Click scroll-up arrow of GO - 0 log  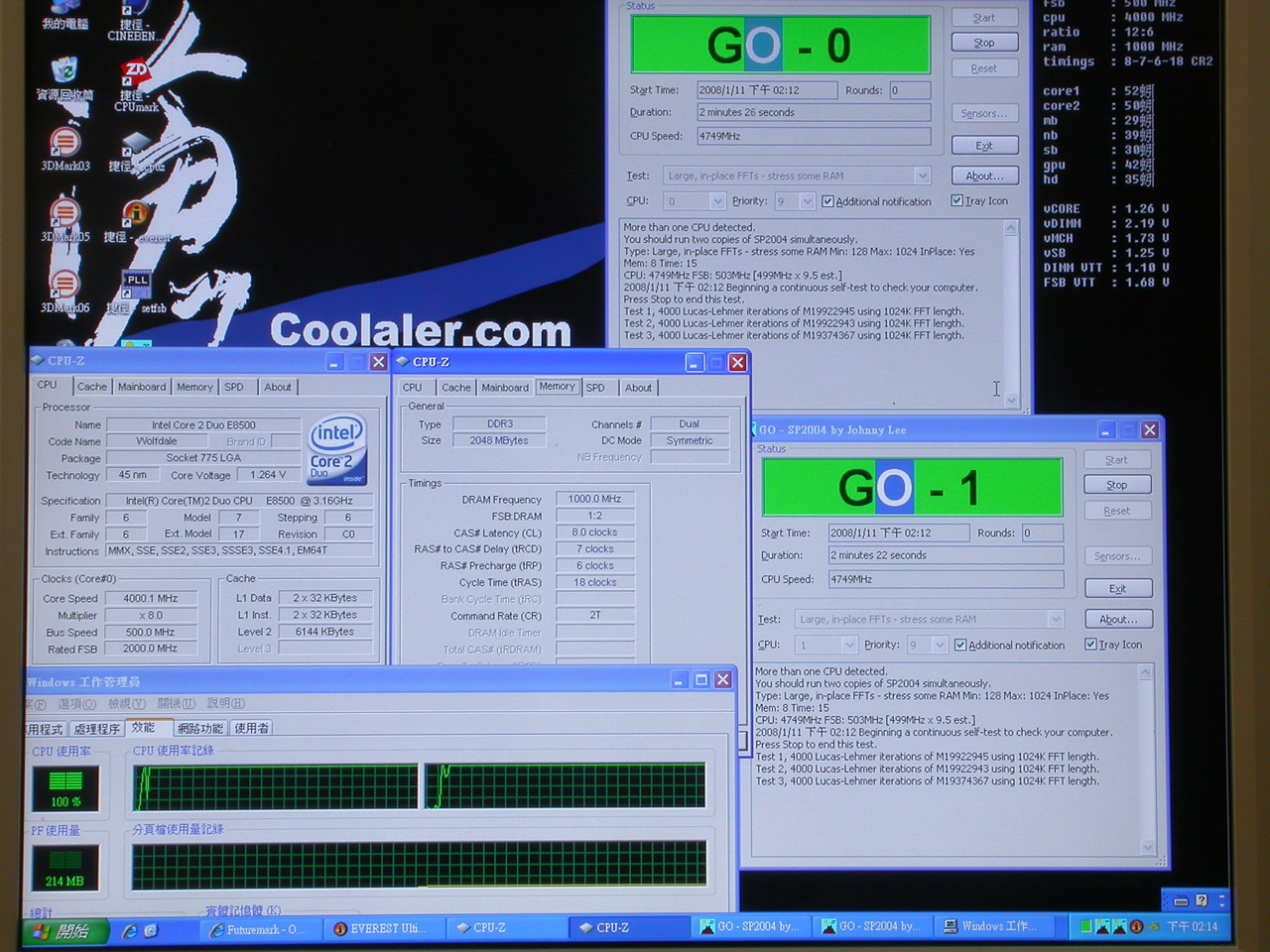1011,228
